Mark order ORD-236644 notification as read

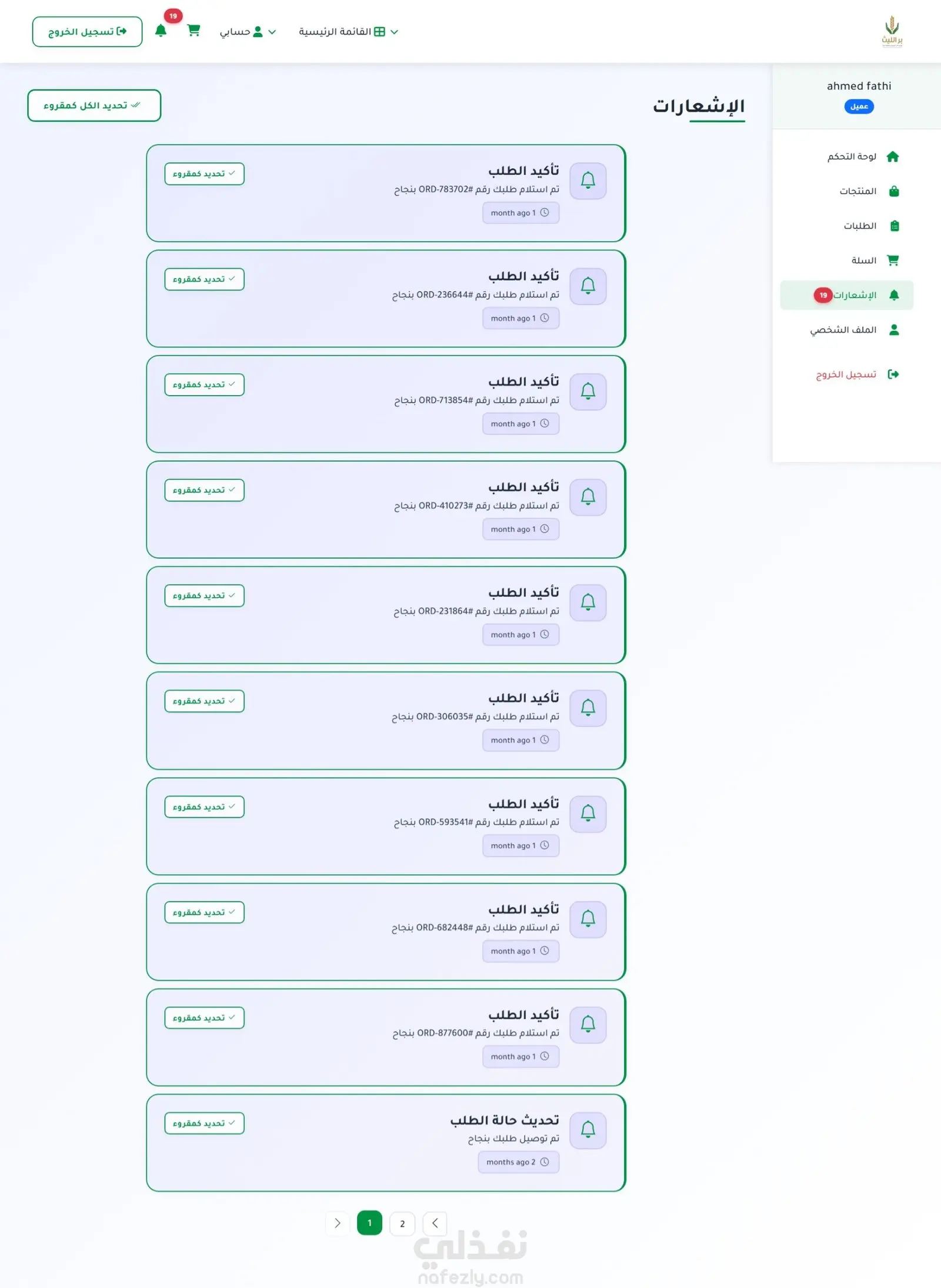pyautogui.click(x=204, y=279)
